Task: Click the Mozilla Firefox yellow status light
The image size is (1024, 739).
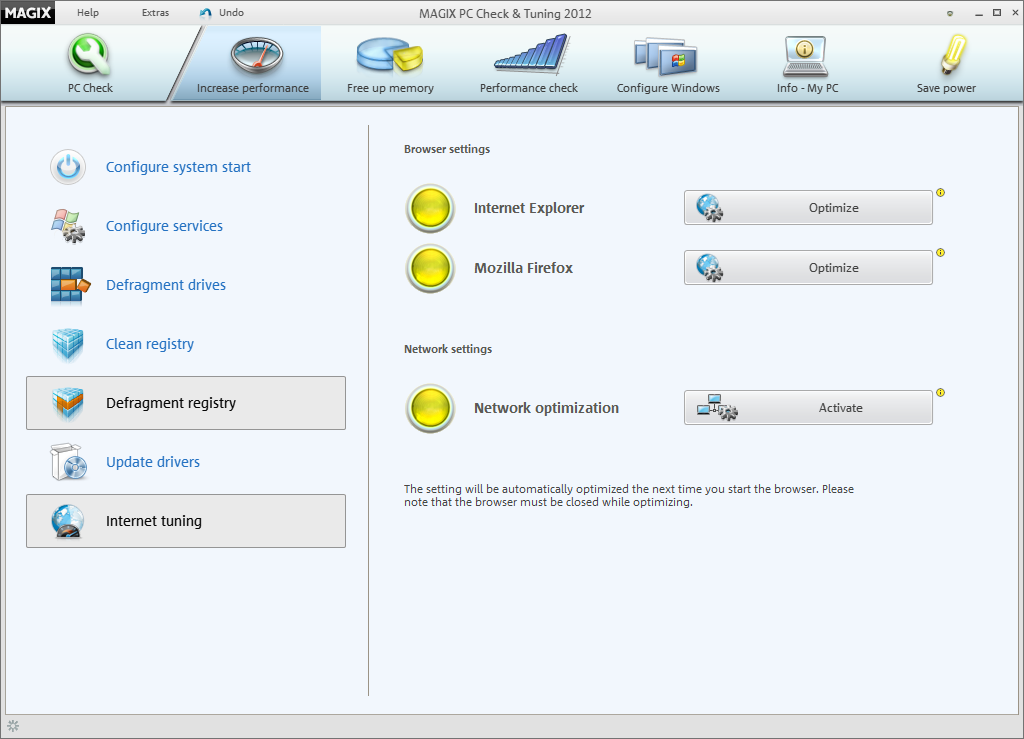Action: tap(430, 268)
